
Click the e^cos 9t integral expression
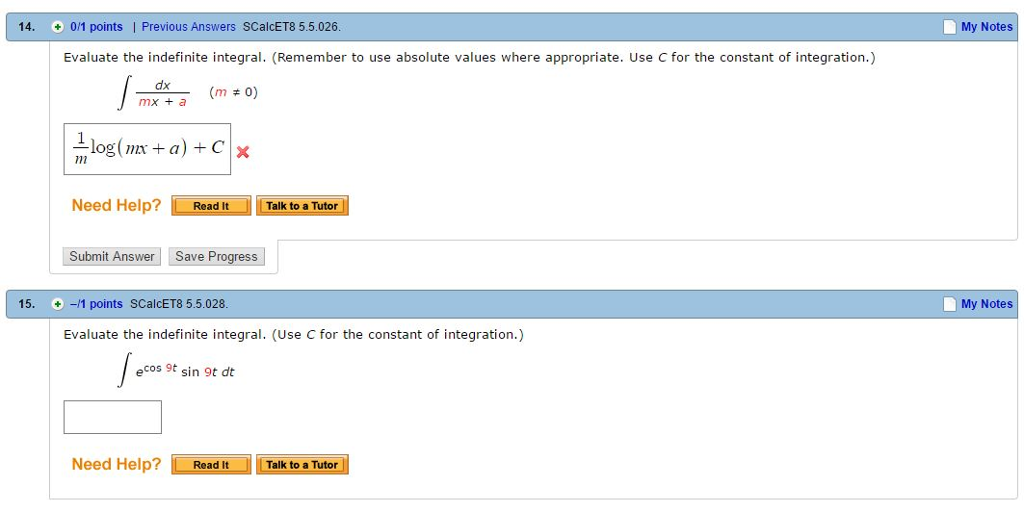click(x=176, y=370)
